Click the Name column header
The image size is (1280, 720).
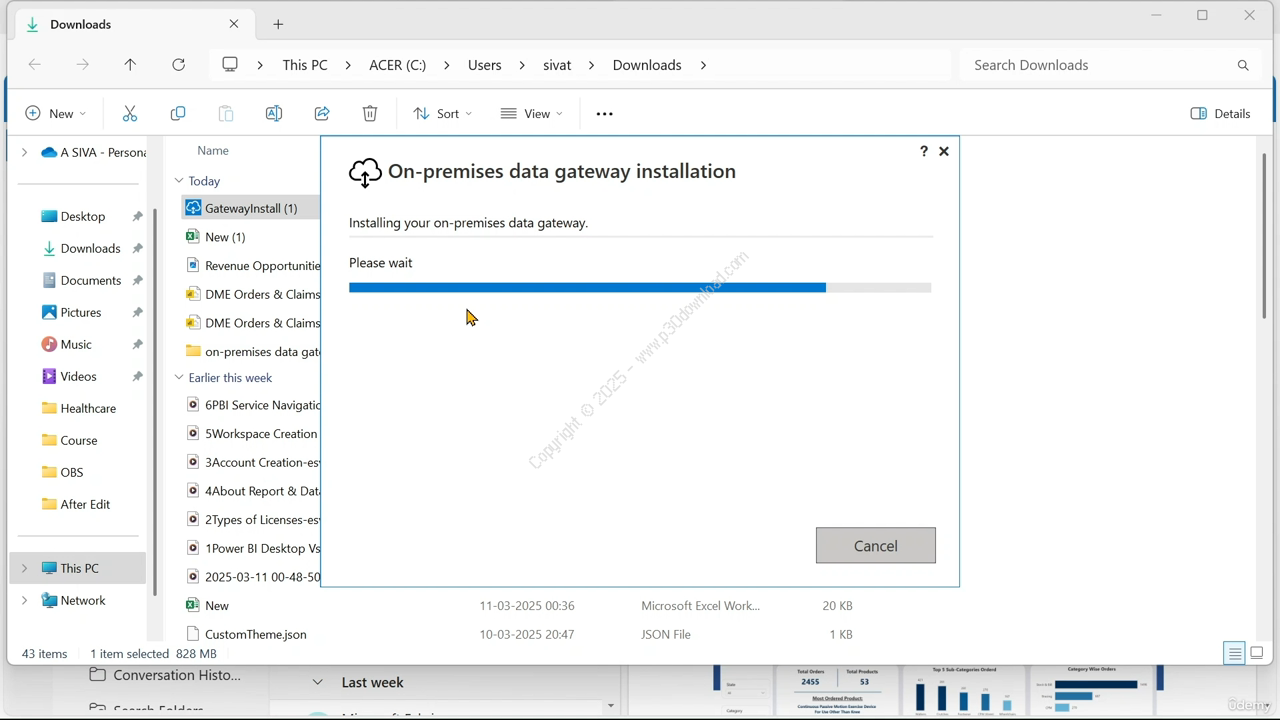point(213,151)
